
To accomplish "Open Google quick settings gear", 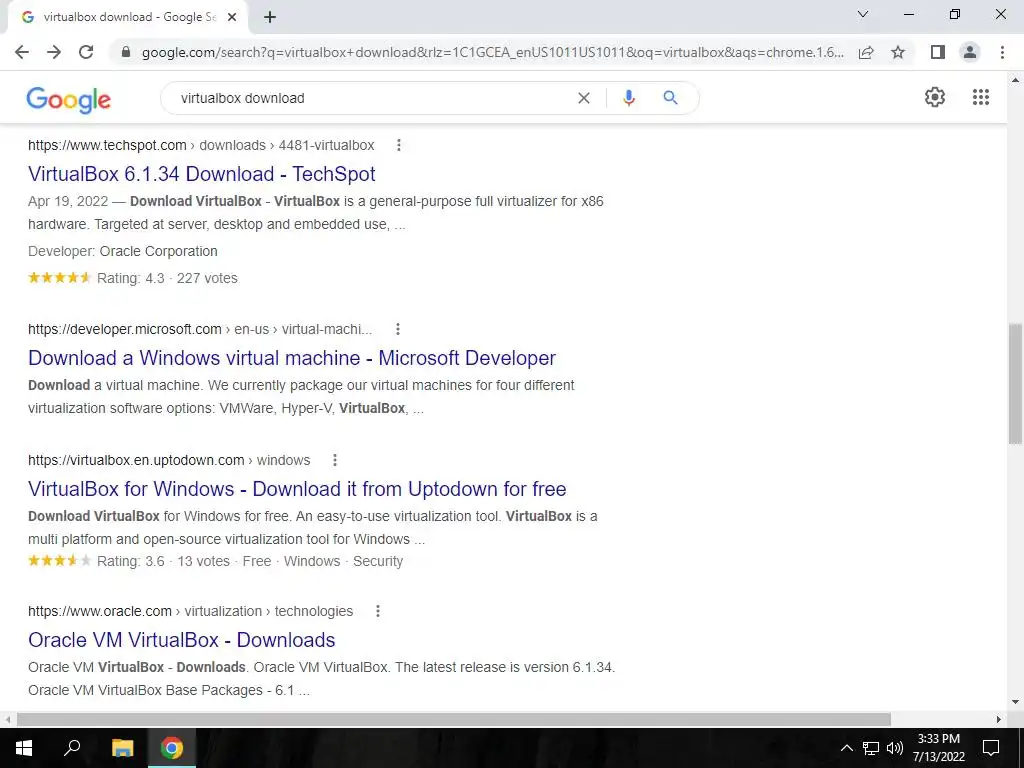I will (x=935, y=97).
